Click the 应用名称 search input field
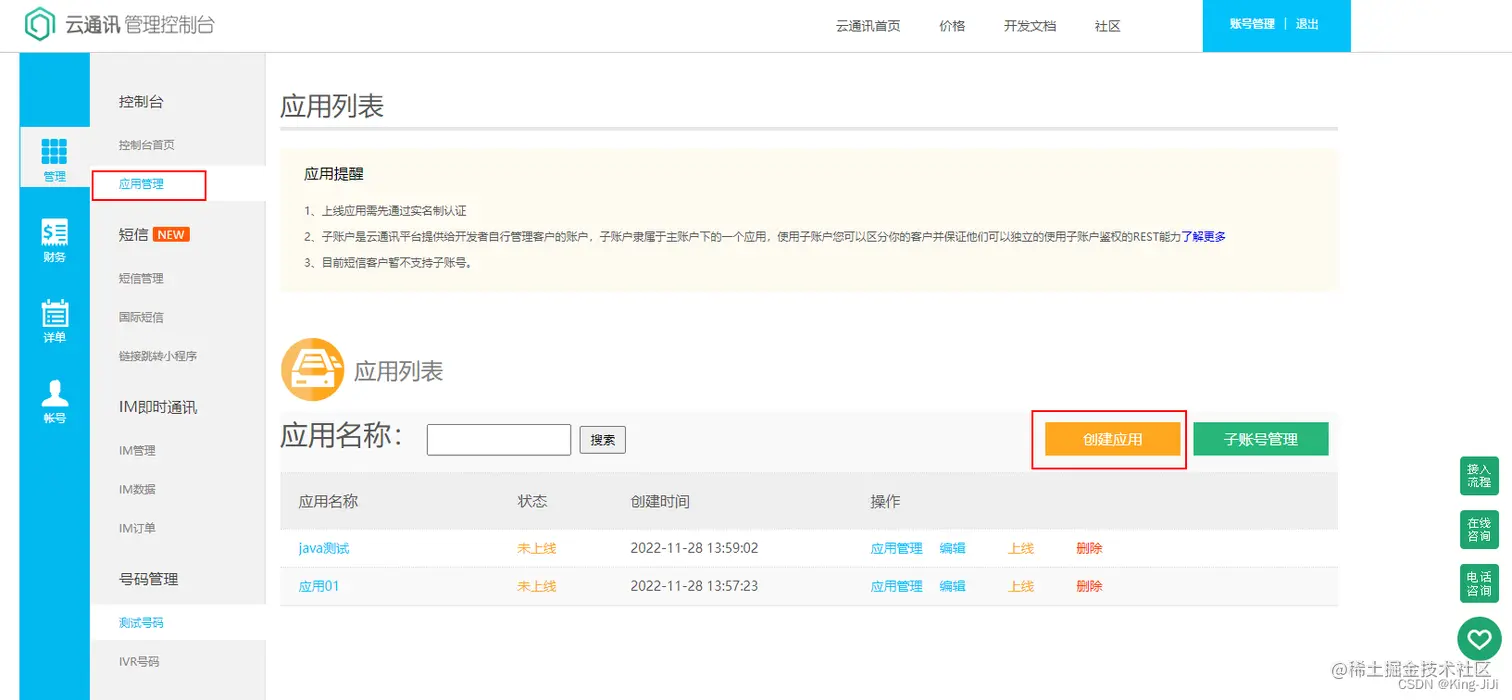The image size is (1512, 700). (x=498, y=438)
